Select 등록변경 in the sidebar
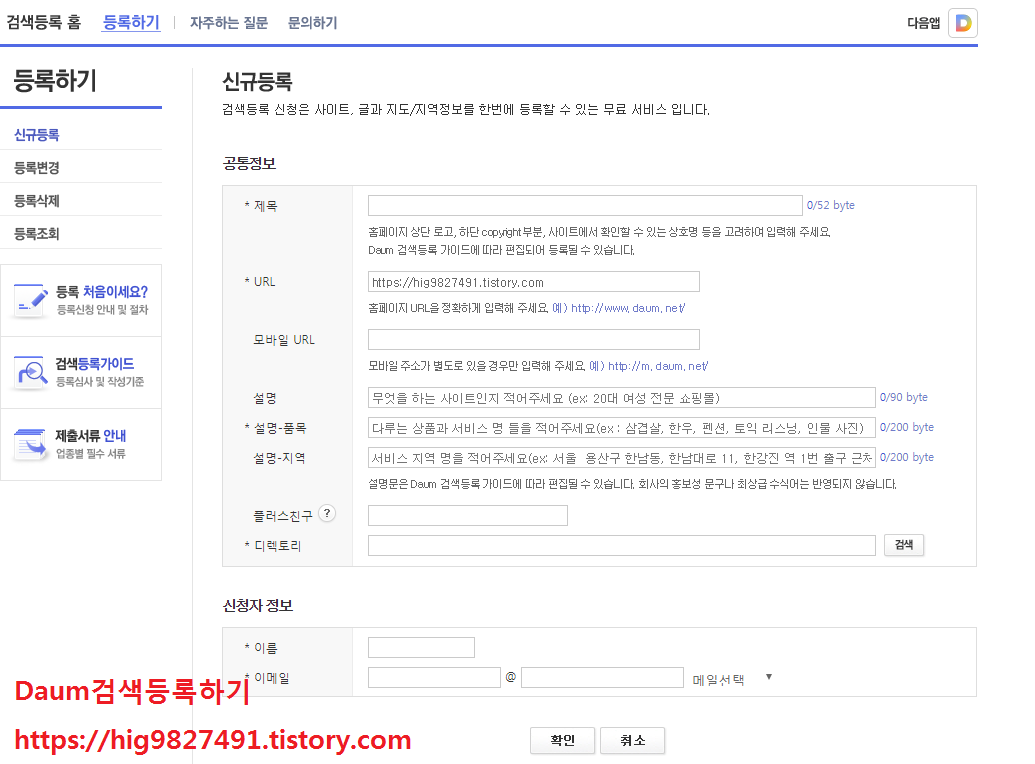The width and height of the screenshot is (1035, 764). [x=37, y=168]
